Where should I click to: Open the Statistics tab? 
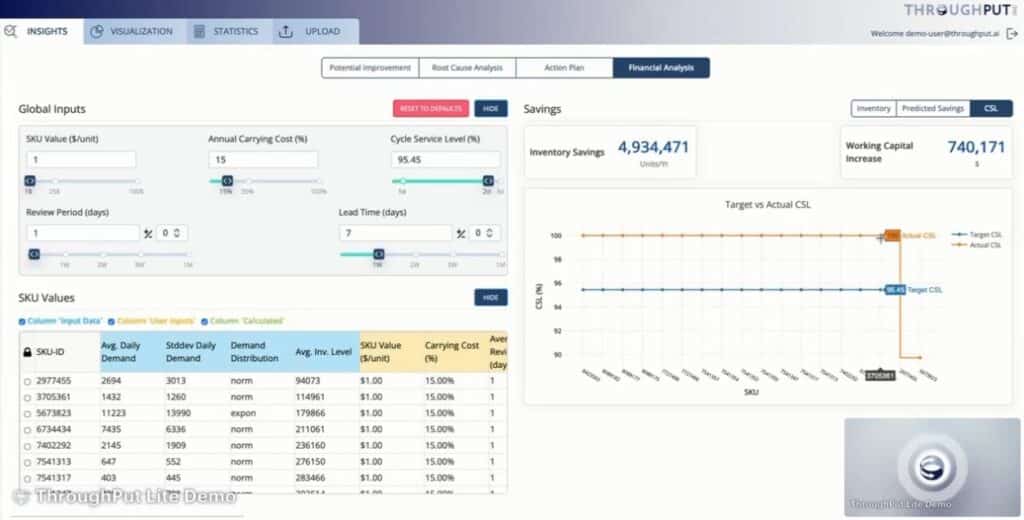[x=229, y=31]
